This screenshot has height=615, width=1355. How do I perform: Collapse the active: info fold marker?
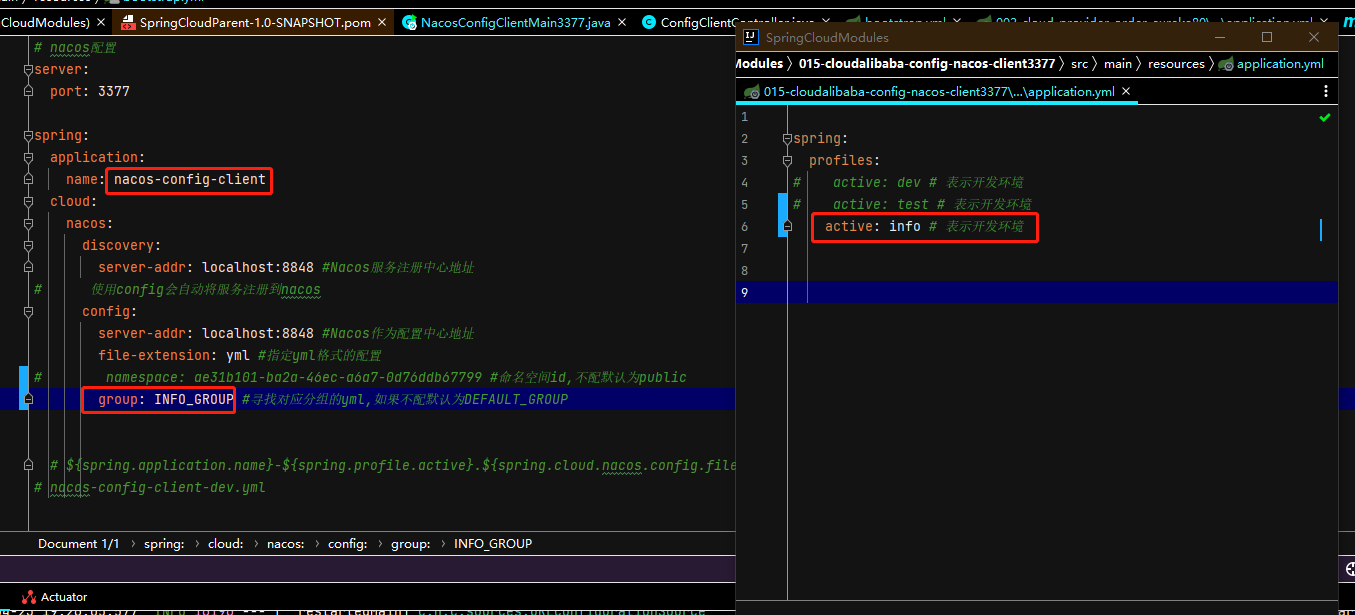coord(788,226)
